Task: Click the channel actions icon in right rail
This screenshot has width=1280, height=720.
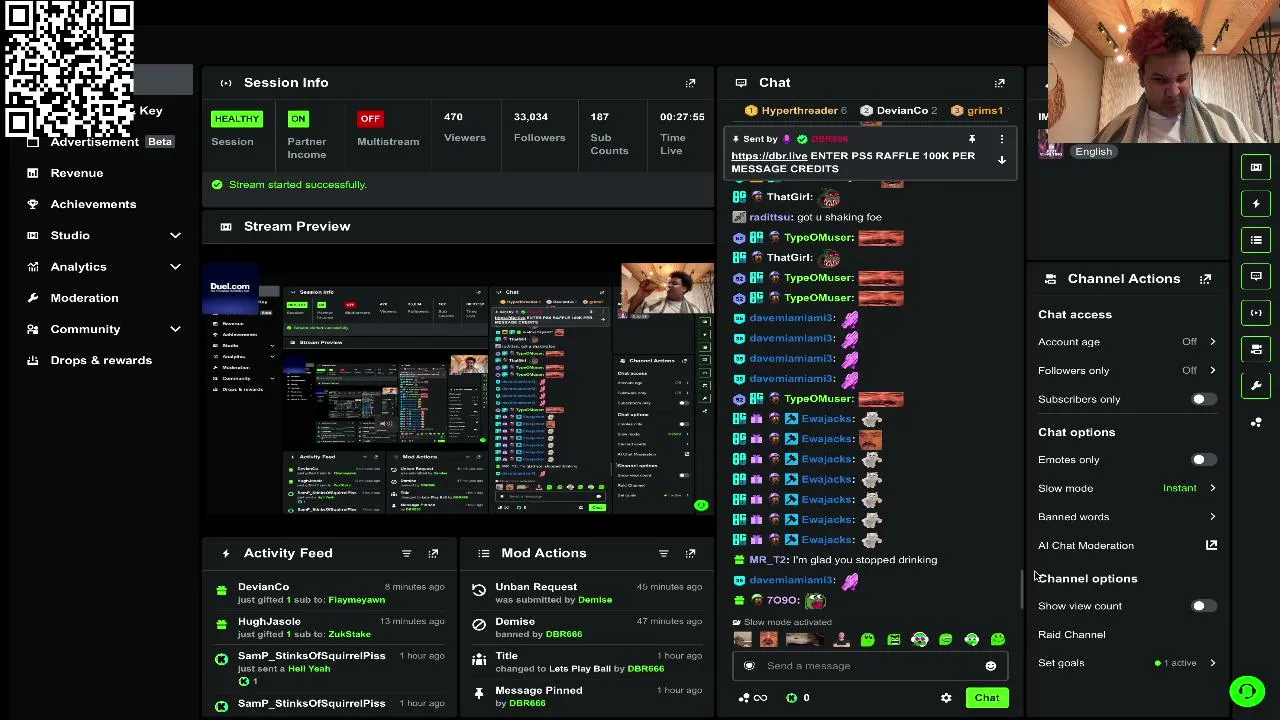Action: pos(1256,349)
